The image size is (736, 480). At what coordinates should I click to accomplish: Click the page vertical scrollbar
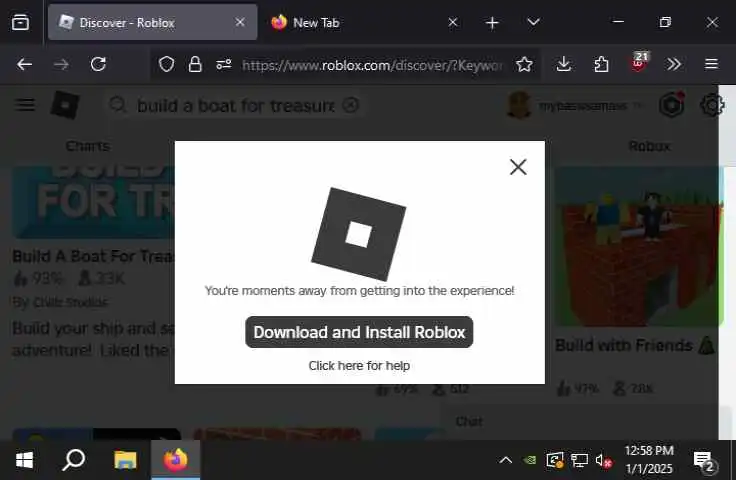727,263
